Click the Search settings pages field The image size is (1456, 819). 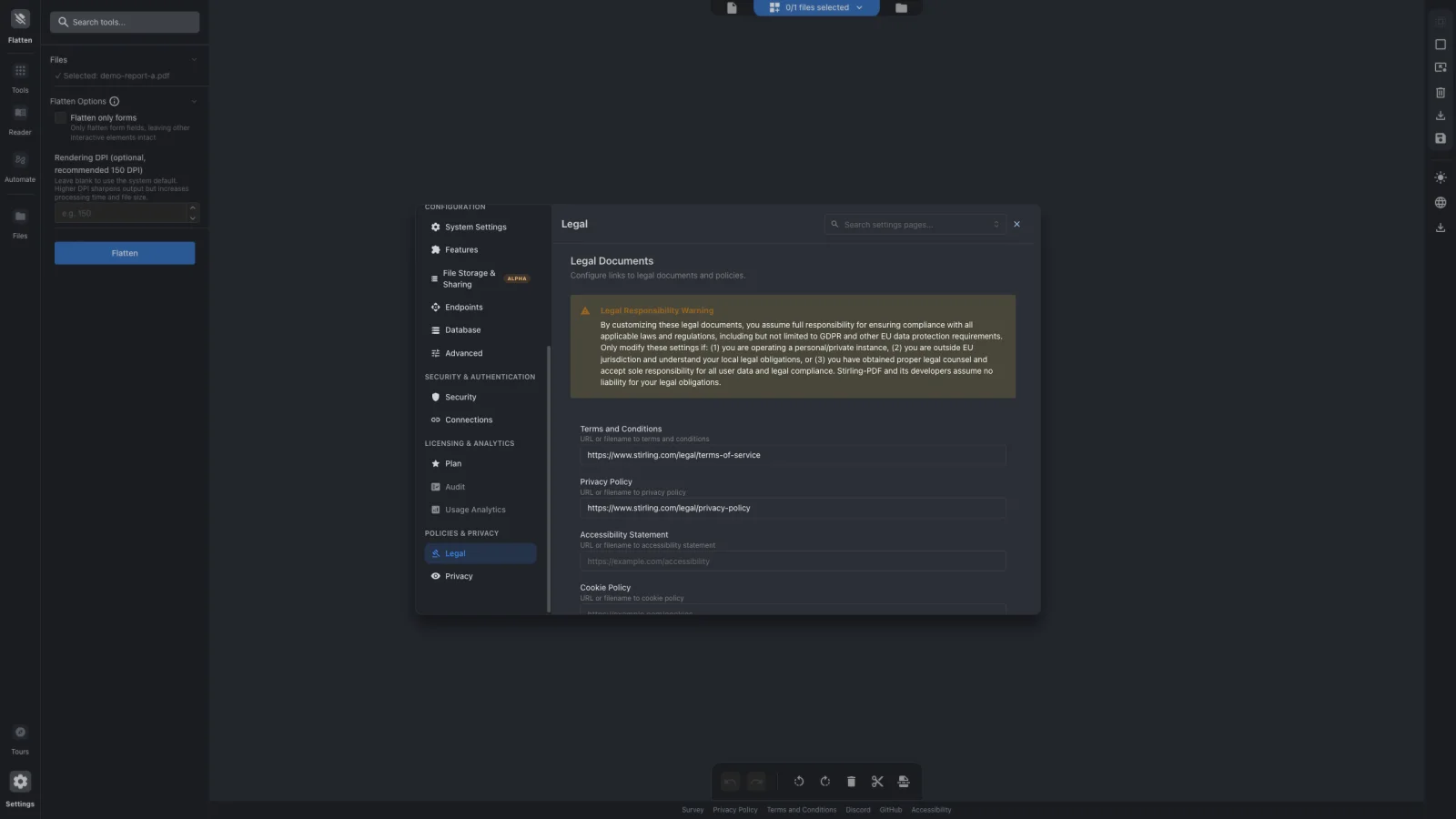click(915, 225)
